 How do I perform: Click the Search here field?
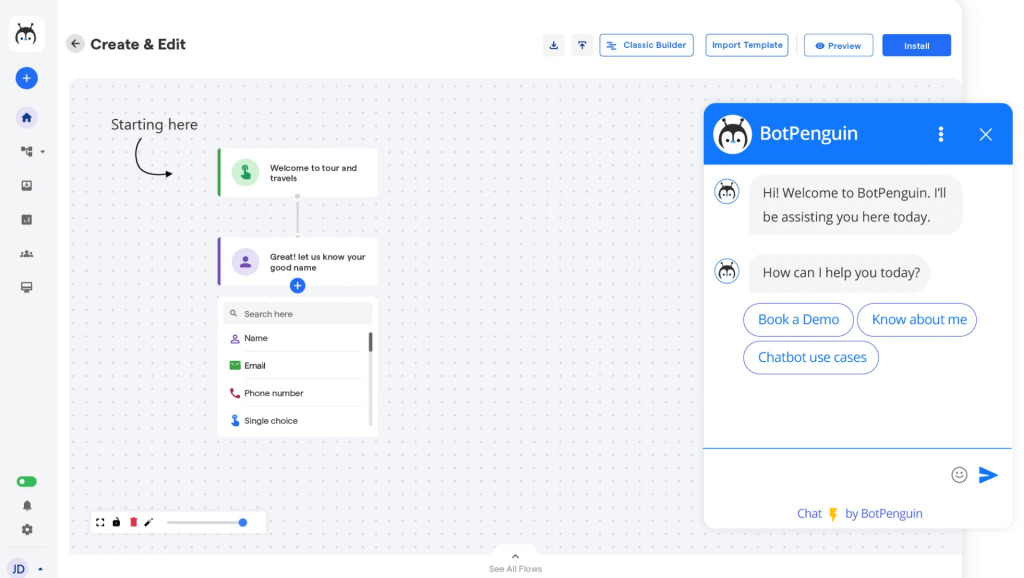[x=298, y=313]
